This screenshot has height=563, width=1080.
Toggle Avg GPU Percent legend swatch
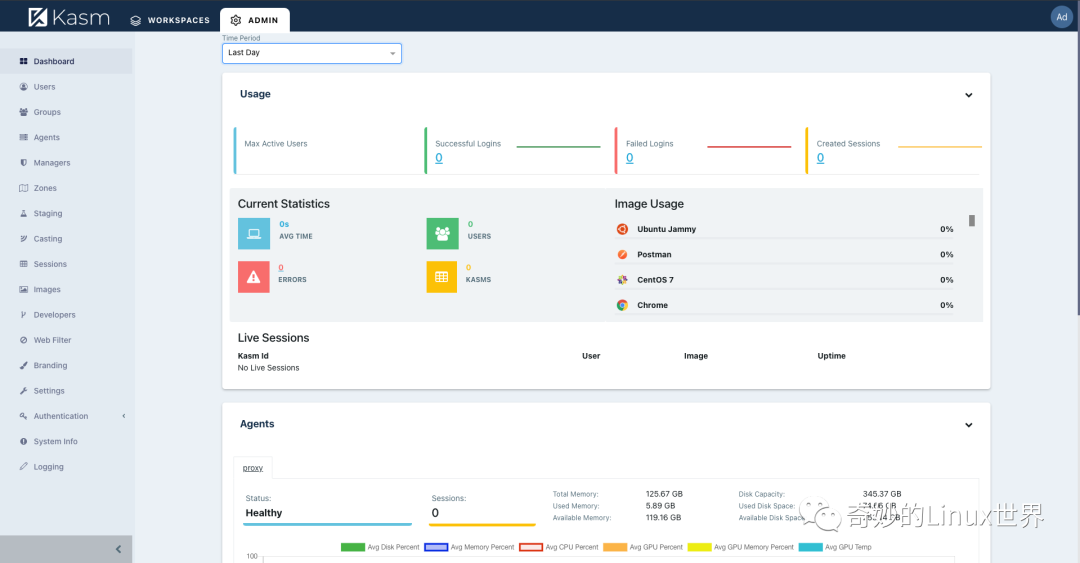click(x=615, y=547)
